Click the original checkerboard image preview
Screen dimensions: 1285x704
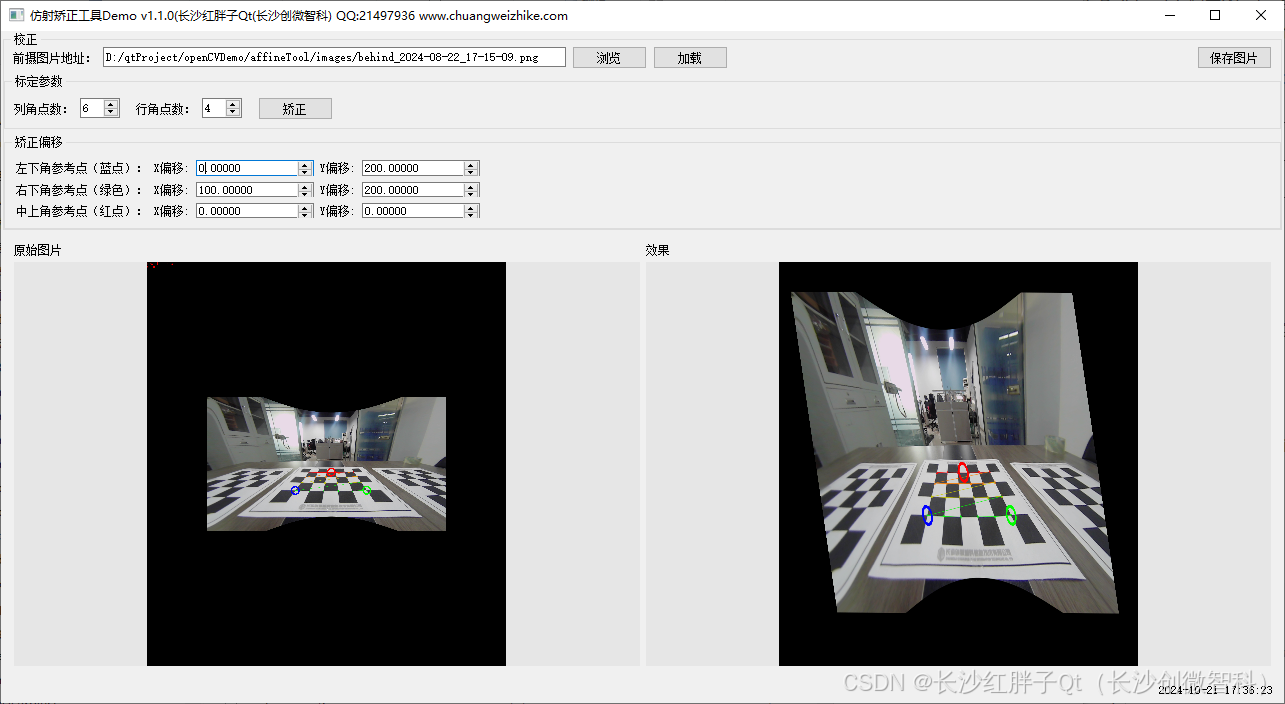coord(326,463)
